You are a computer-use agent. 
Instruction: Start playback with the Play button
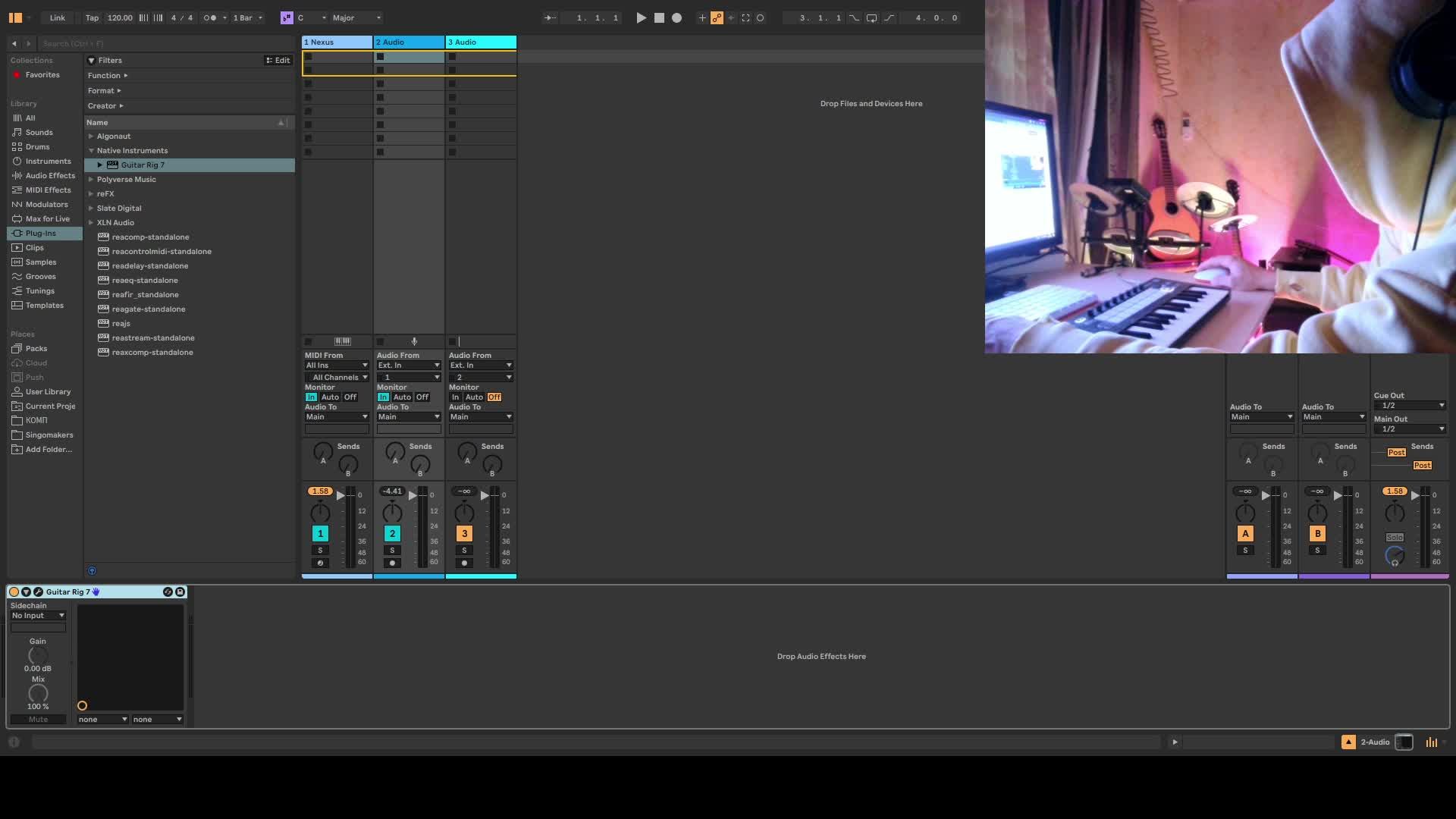click(641, 17)
